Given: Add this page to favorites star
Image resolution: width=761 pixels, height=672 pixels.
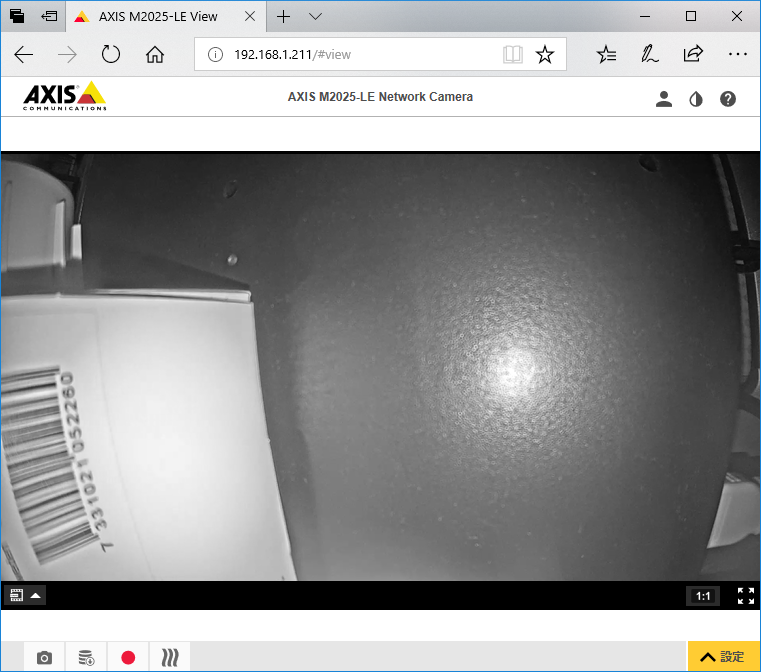Looking at the screenshot, I should point(545,54).
